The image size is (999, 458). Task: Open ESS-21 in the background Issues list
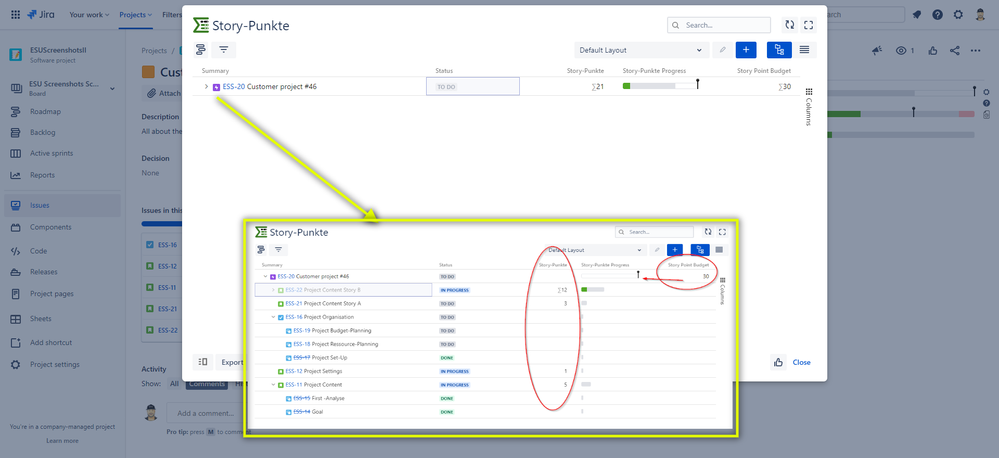coord(167,309)
